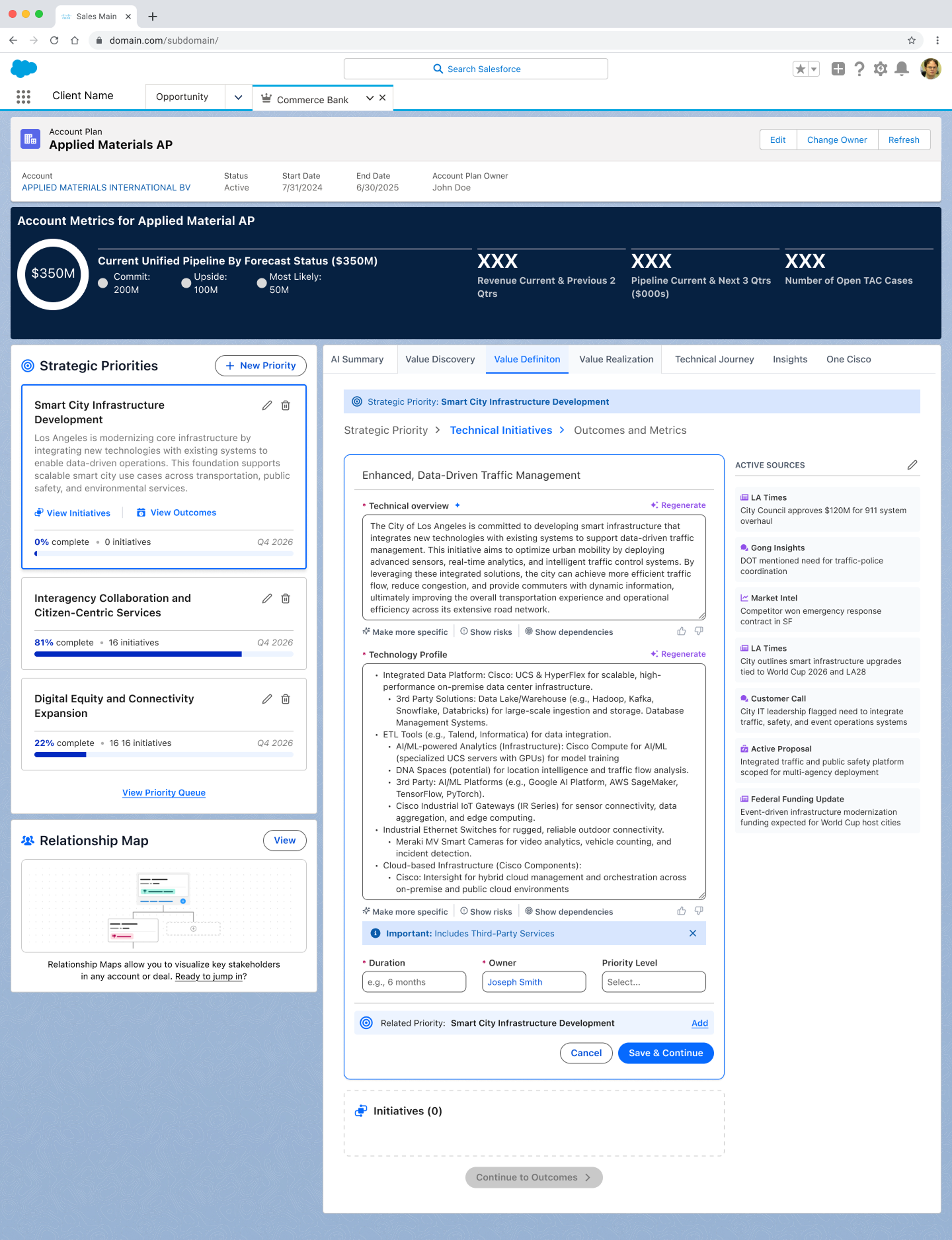Thumbs down the Technology Profile text
Image resolution: width=952 pixels, height=1240 pixels.
(699, 911)
